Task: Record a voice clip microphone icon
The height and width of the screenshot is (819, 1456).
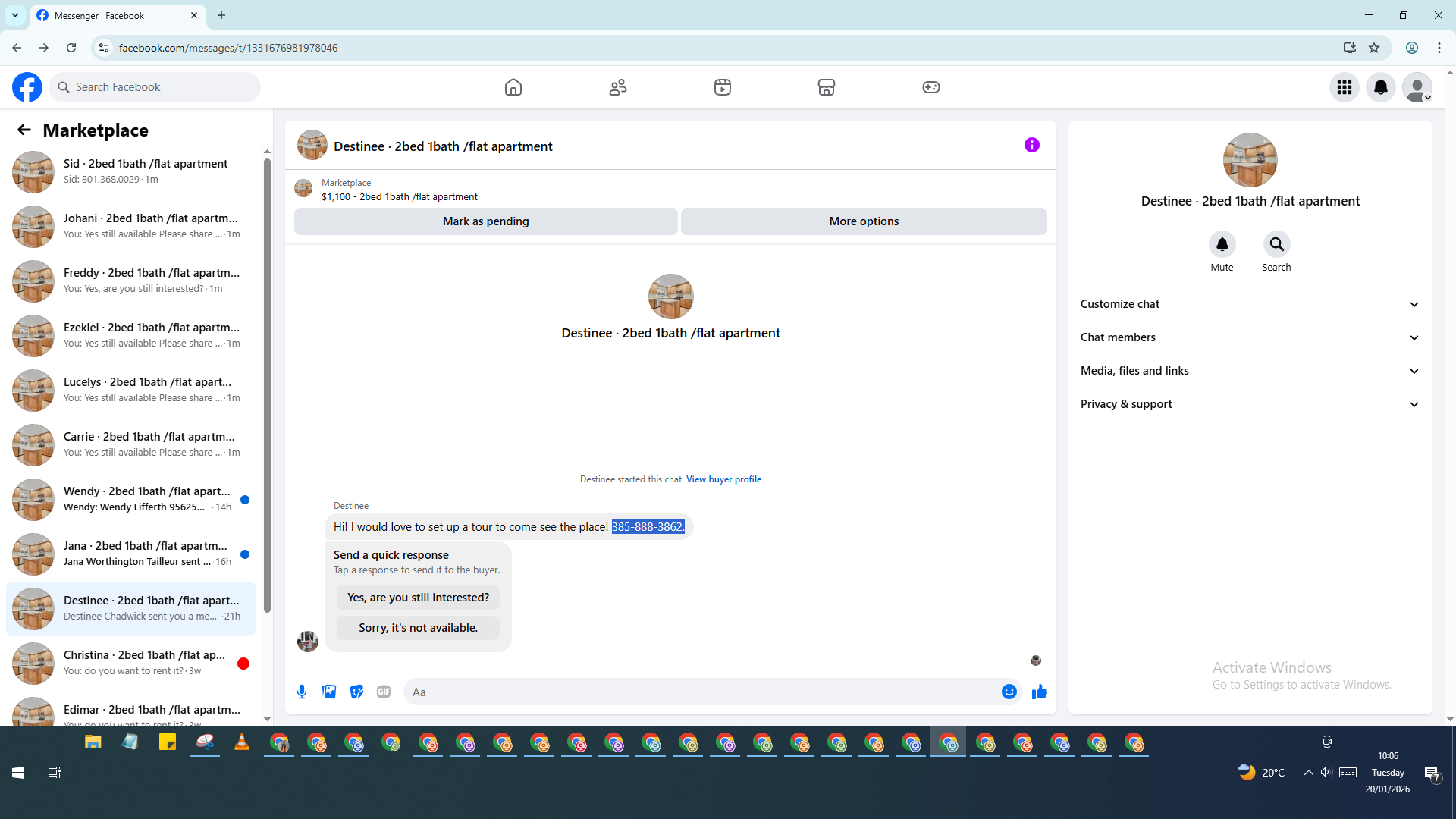Action: [302, 692]
